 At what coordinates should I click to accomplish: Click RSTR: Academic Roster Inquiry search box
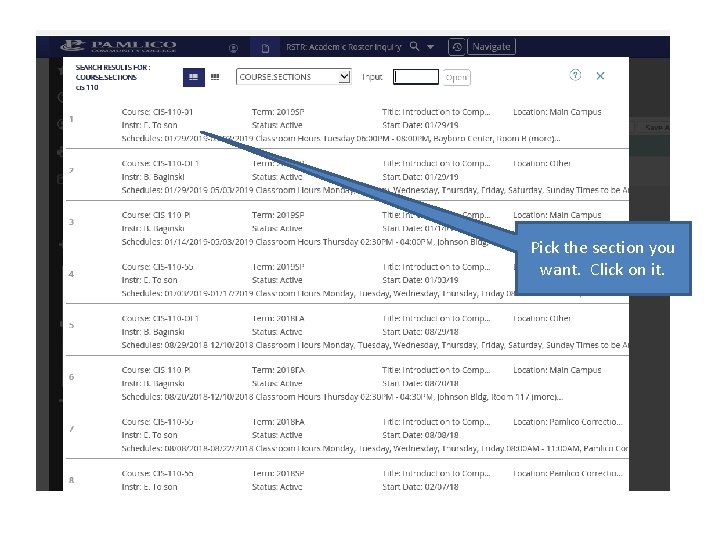pos(343,47)
